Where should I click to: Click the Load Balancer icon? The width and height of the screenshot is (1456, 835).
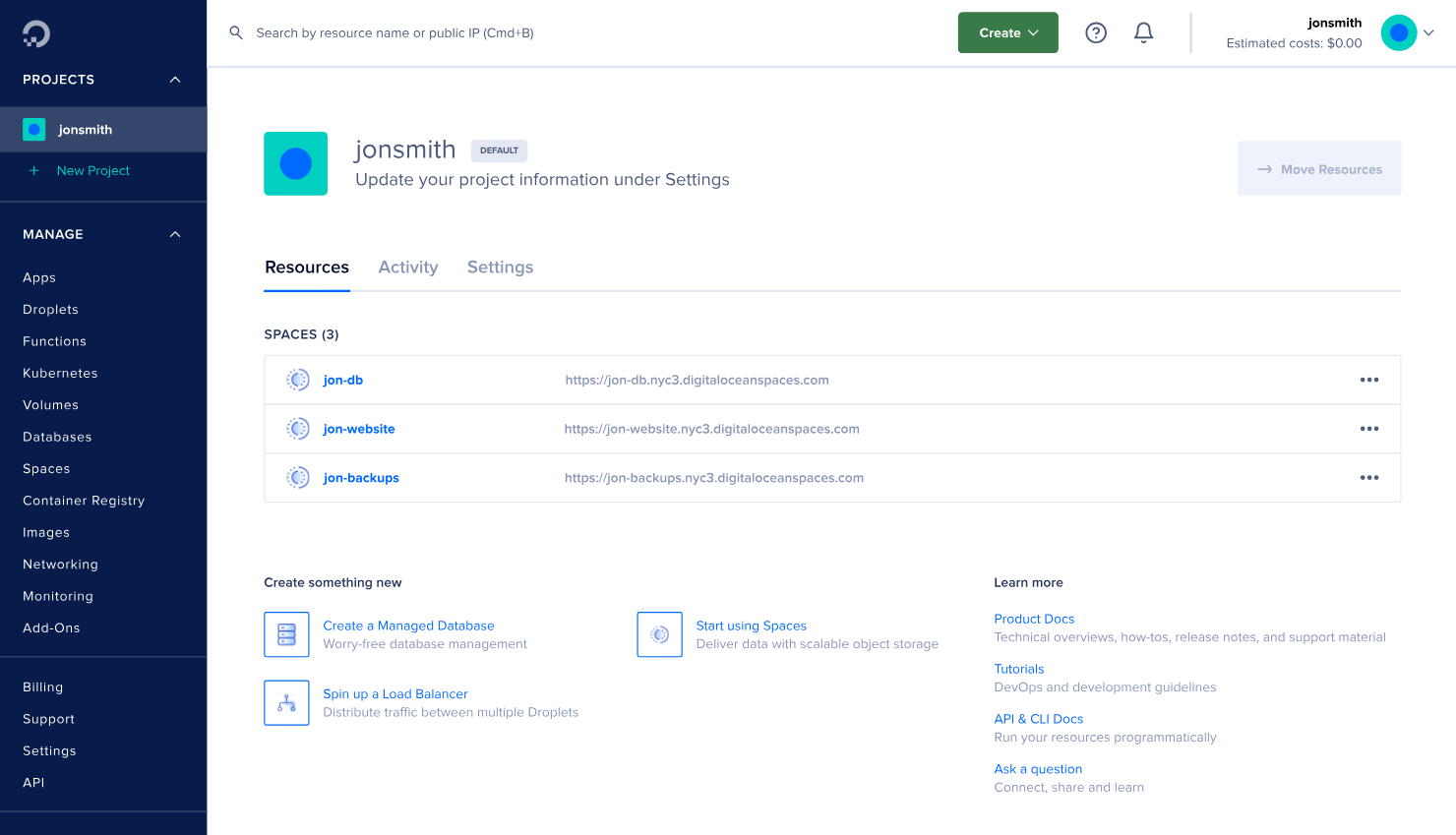click(x=286, y=703)
